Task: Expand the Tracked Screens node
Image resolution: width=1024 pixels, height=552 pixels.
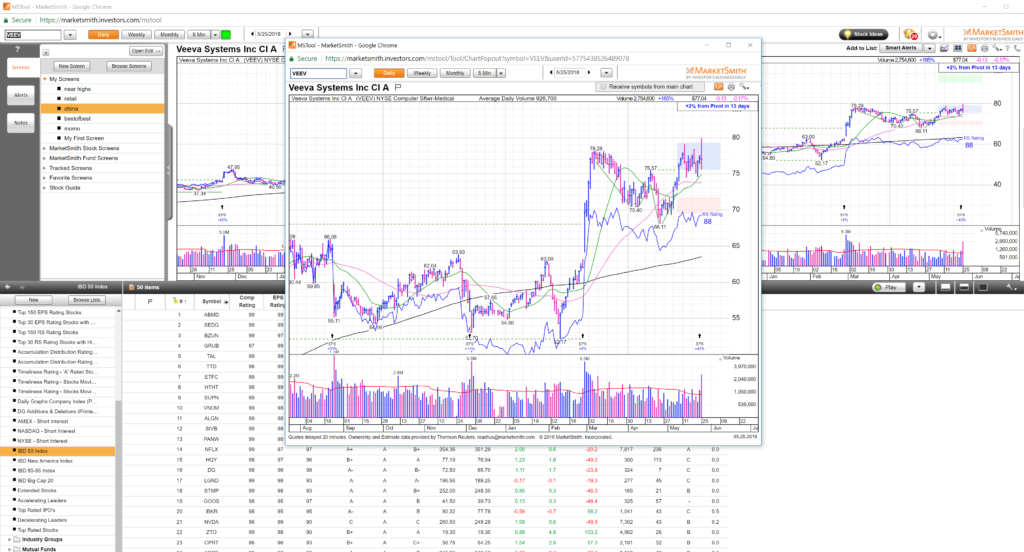Action: pyautogui.click(x=45, y=168)
